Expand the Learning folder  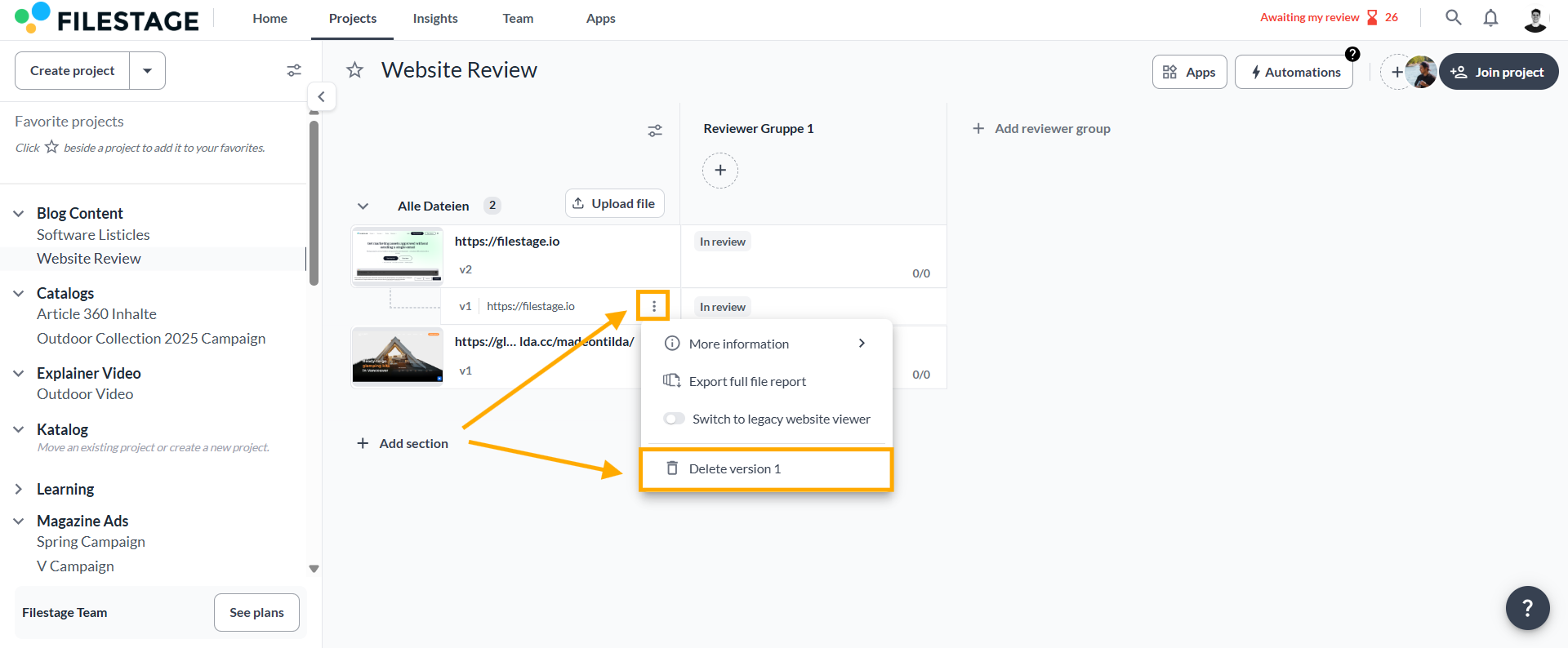click(x=19, y=489)
